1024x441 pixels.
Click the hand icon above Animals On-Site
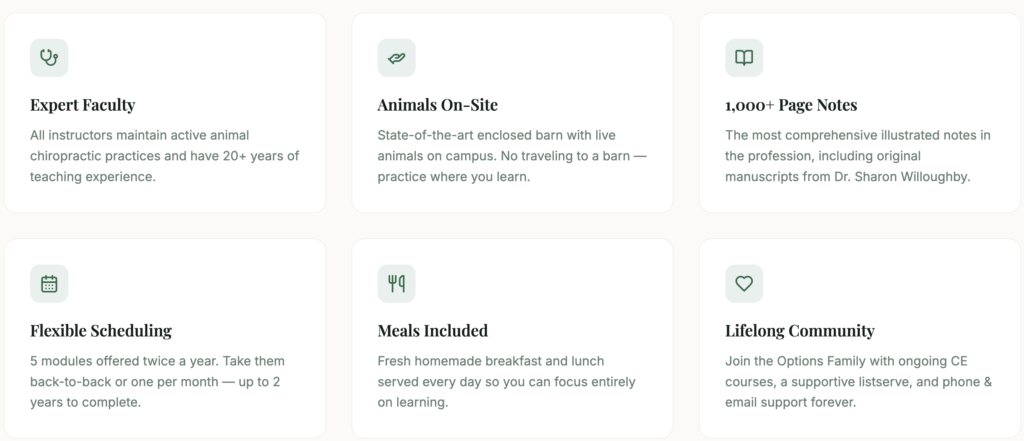pos(396,58)
